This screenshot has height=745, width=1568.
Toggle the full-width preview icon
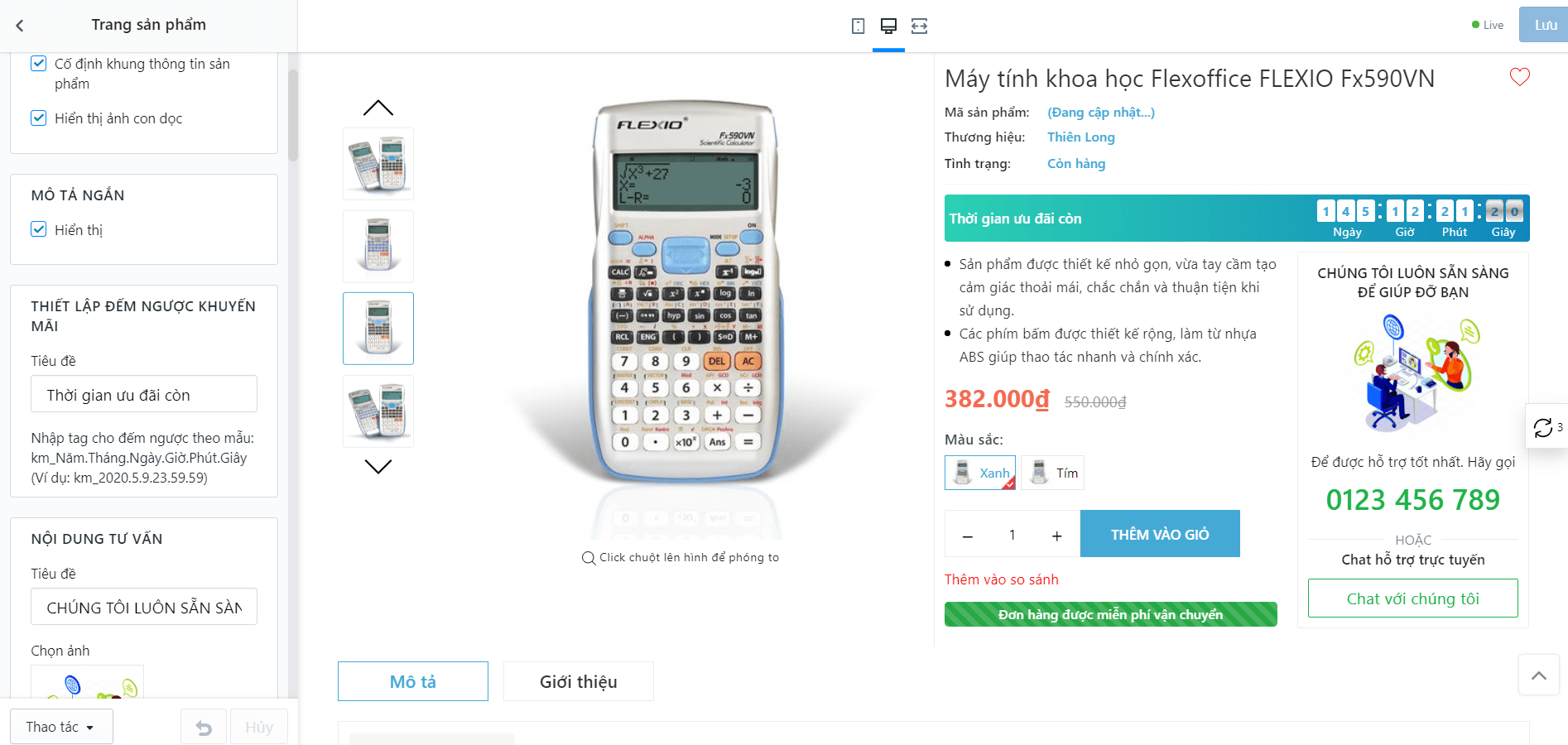coord(919,26)
